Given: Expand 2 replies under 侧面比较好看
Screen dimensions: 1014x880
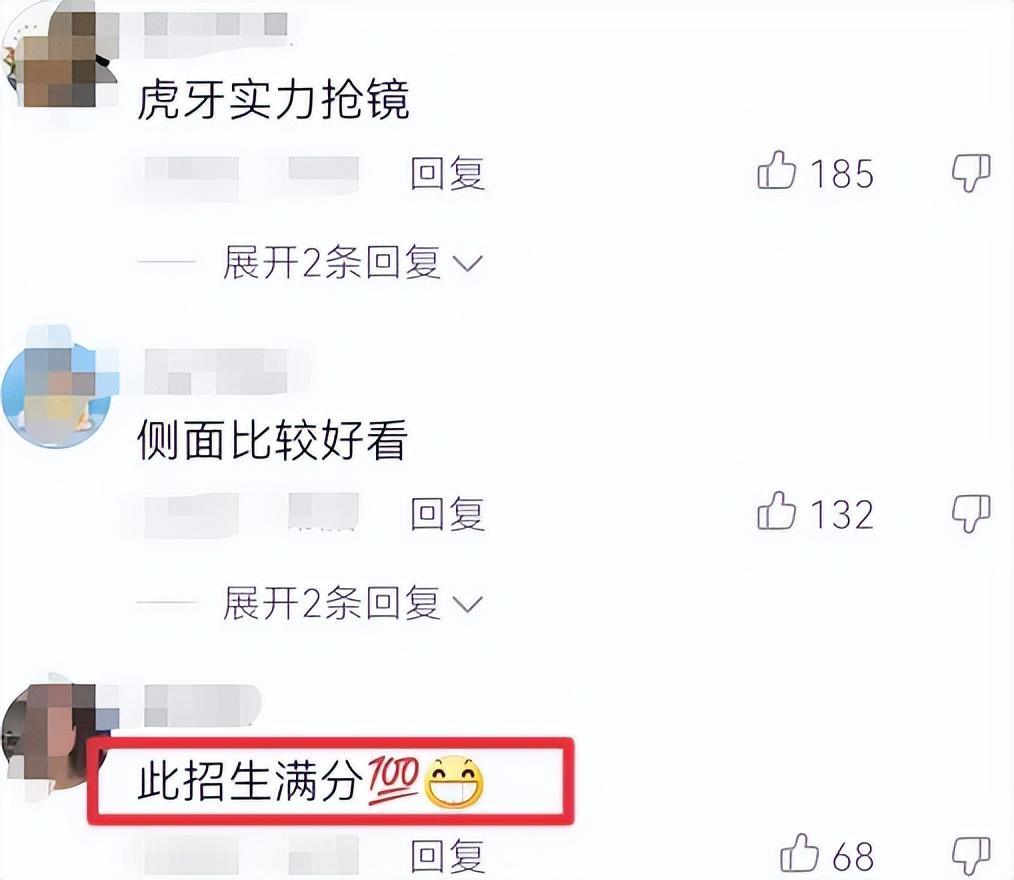Looking at the screenshot, I should (352, 603).
